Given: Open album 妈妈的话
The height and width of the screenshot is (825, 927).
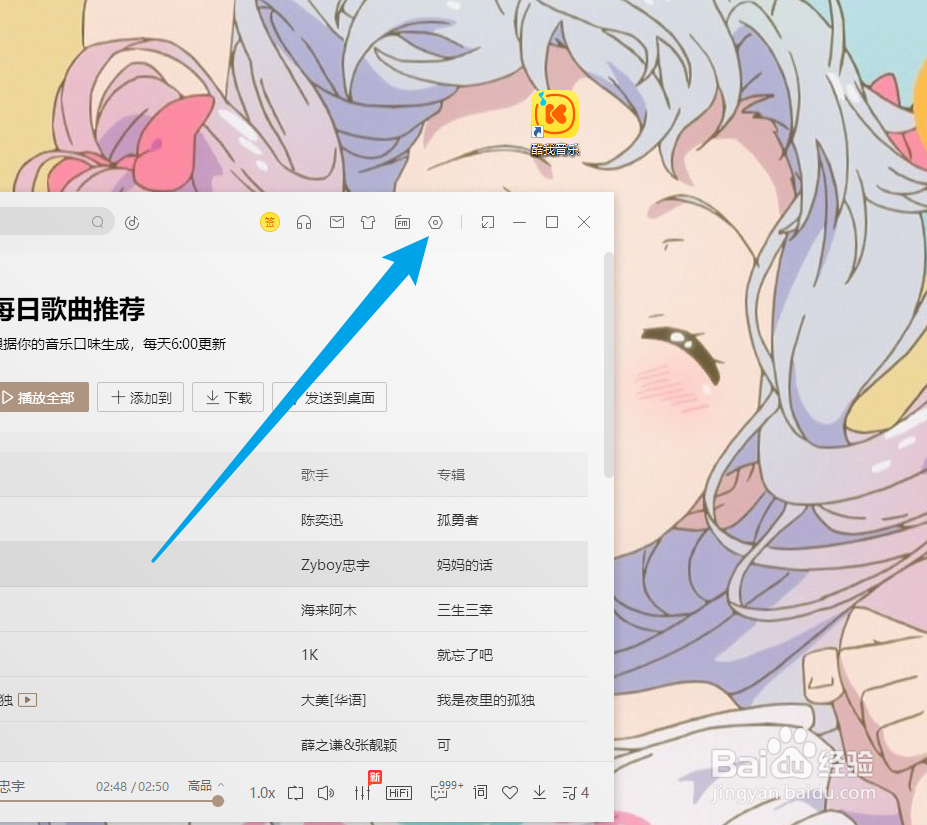Looking at the screenshot, I should pyautogui.click(x=465, y=565).
